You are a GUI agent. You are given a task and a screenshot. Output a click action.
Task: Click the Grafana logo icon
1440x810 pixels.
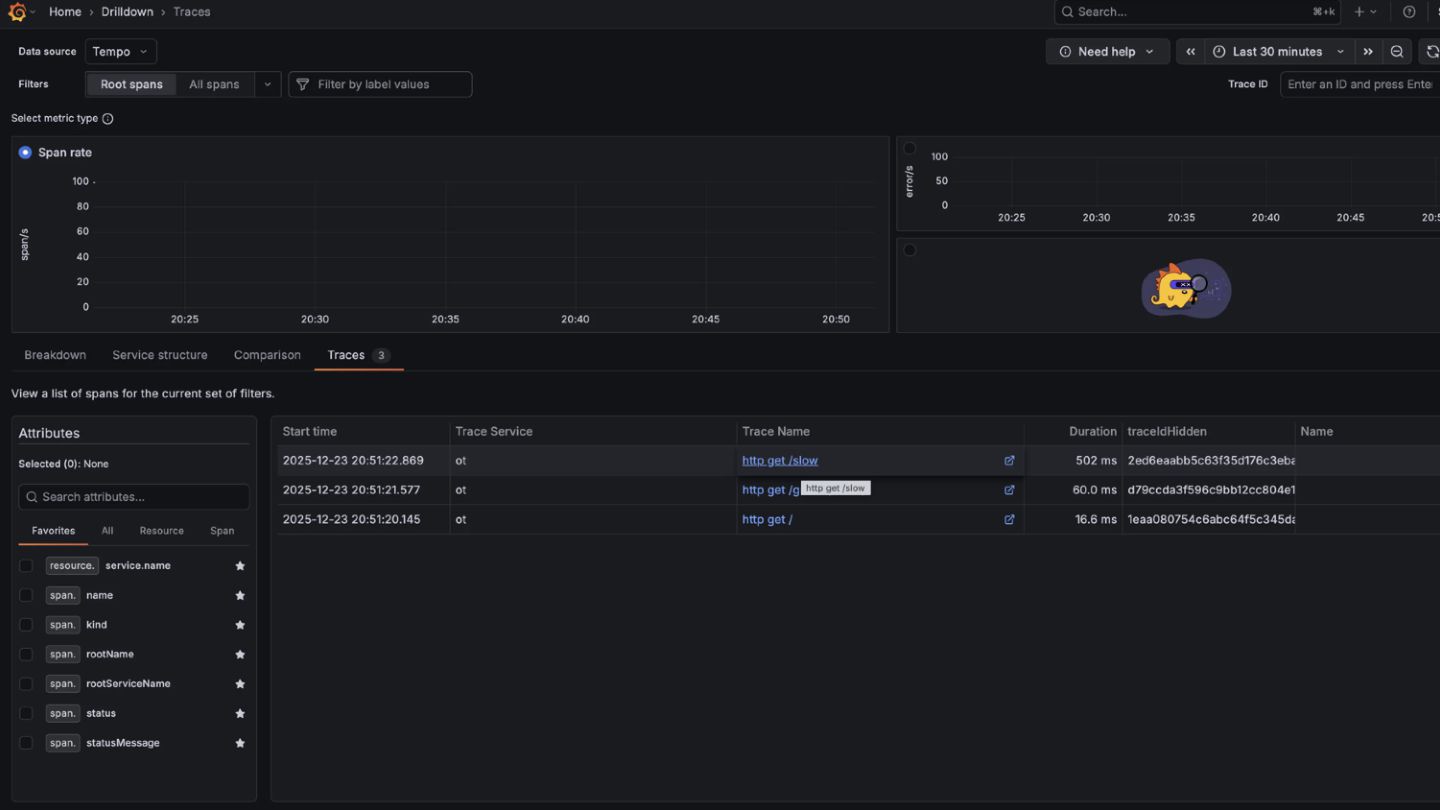click(x=17, y=12)
